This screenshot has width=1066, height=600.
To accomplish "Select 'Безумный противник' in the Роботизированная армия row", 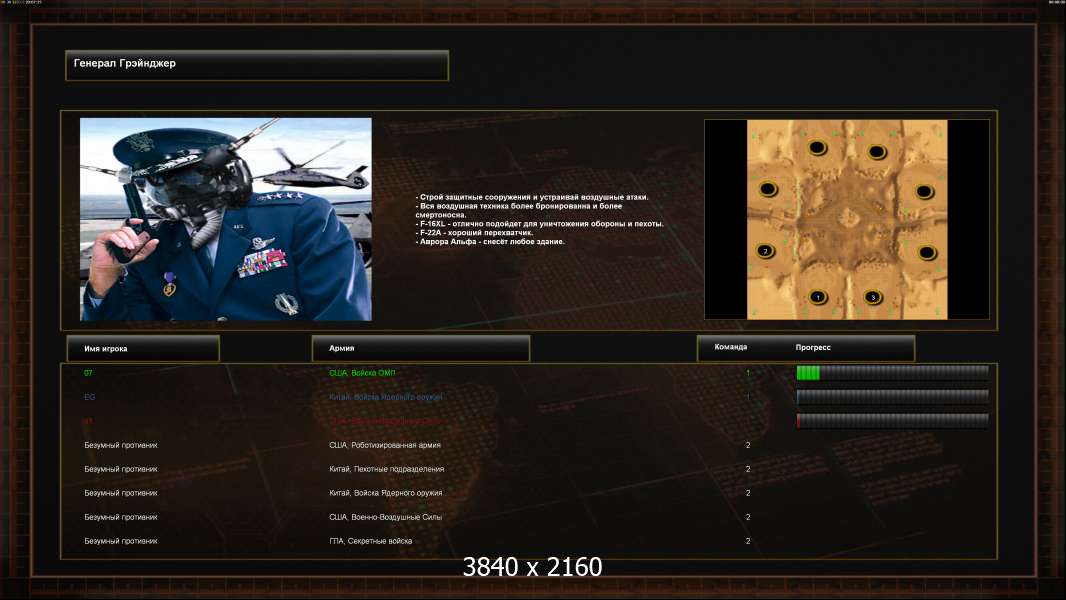I will [x=121, y=445].
